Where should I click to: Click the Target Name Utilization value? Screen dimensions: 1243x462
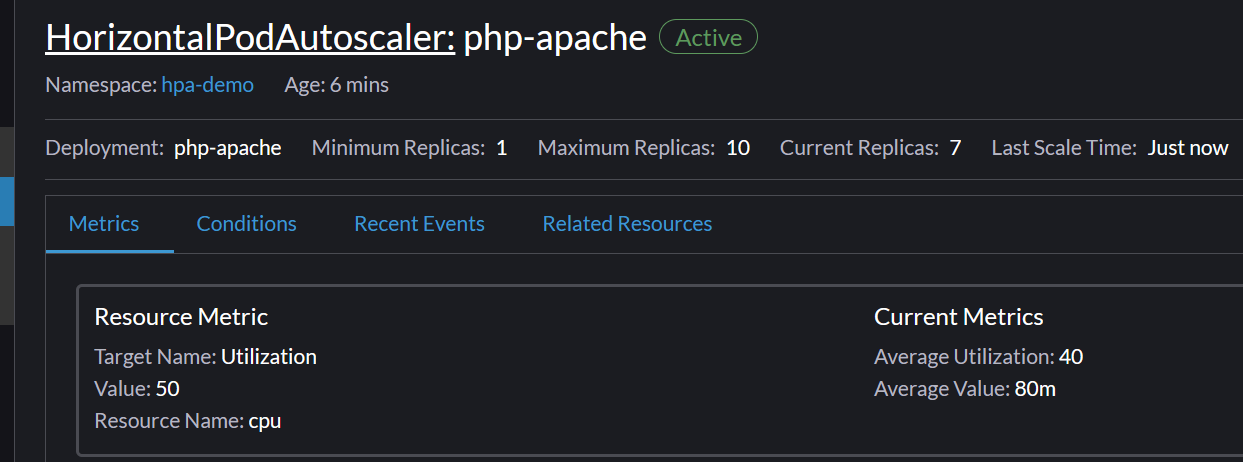(268, 357)
